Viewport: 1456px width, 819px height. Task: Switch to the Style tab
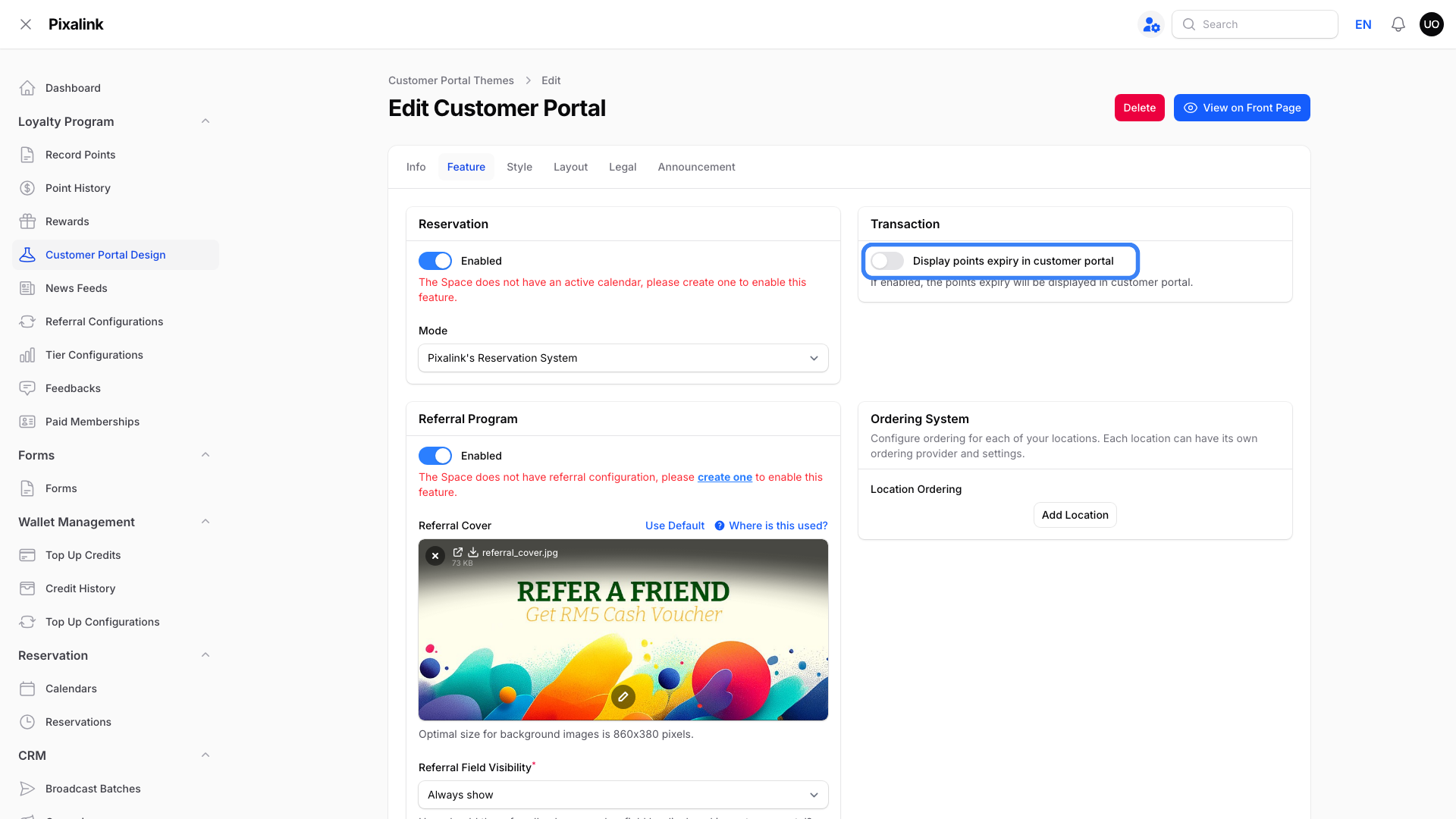[x=519, y=167]
